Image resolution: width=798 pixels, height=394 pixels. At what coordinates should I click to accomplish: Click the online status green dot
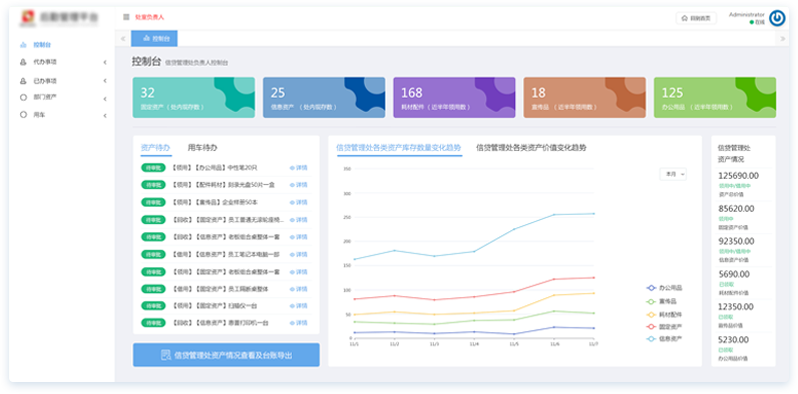pos(752,22)
